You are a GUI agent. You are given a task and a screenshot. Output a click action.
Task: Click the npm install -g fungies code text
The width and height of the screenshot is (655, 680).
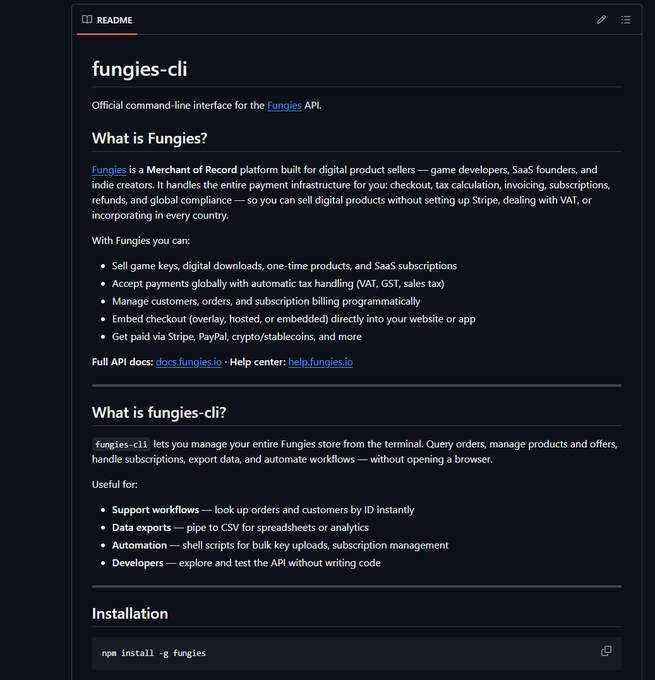tap(154, 653)
